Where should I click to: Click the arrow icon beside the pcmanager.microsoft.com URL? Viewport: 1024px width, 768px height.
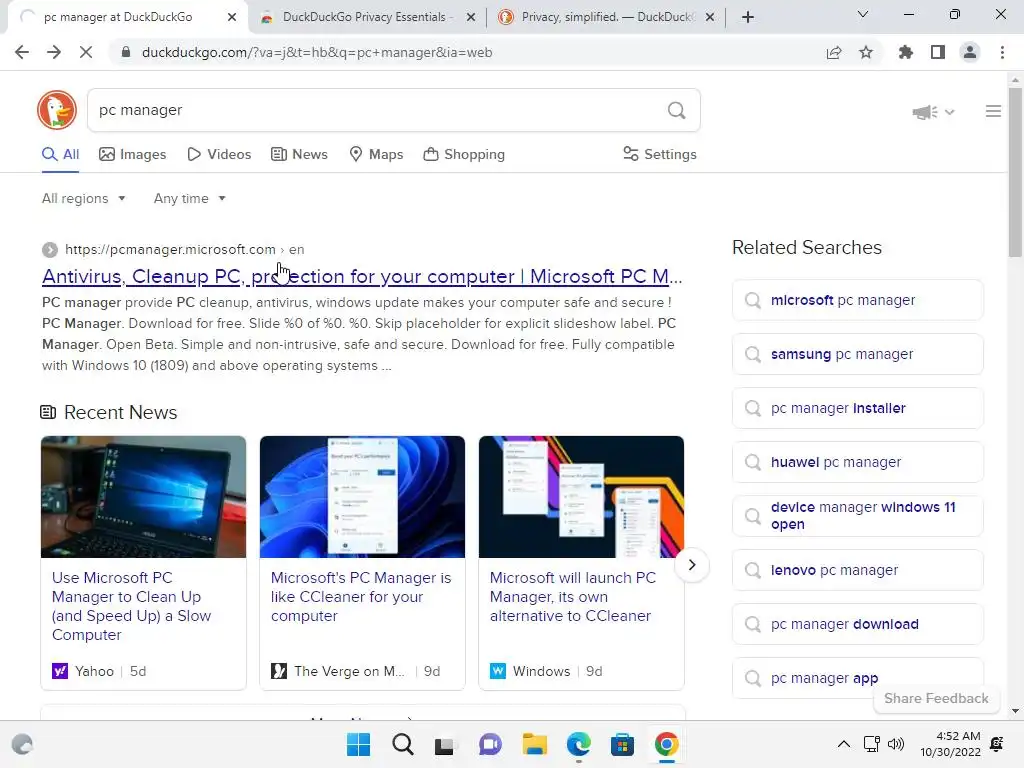[50, 249]
